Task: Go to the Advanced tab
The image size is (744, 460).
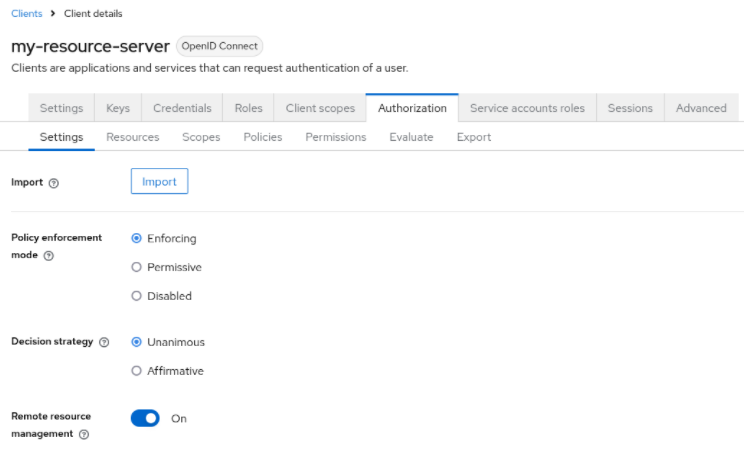Action: coord(701,108)
